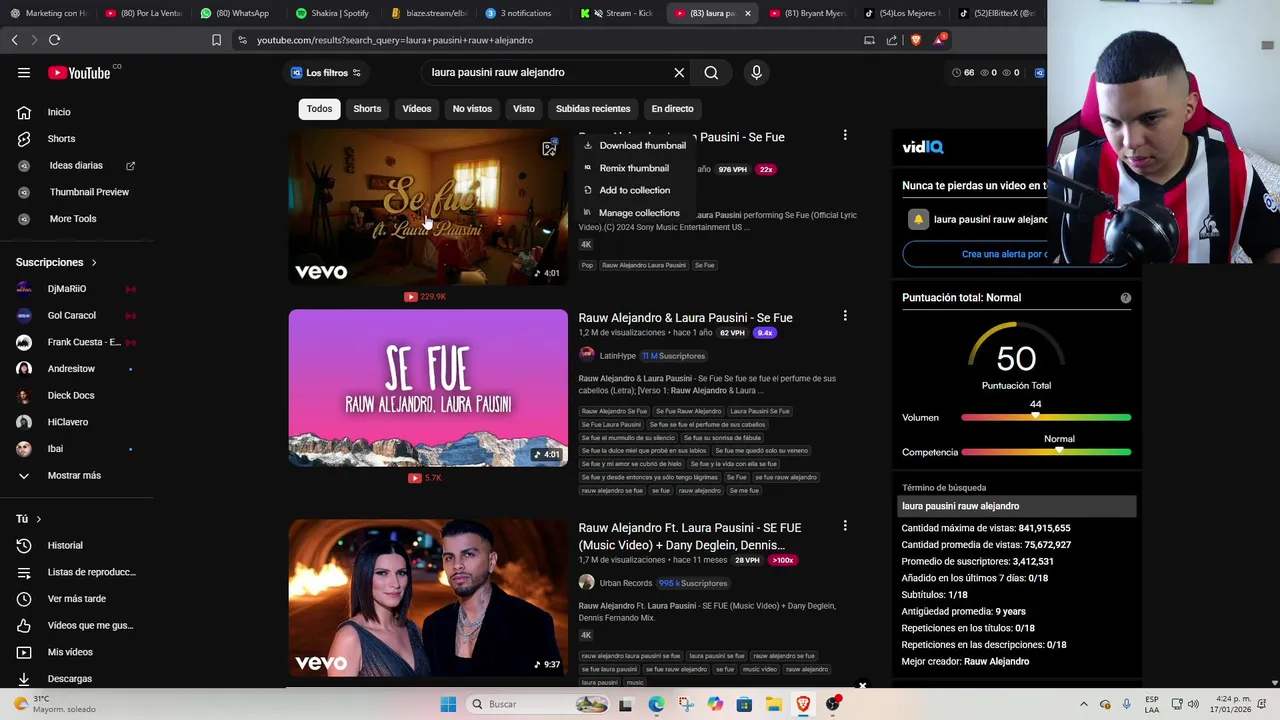Select the En directo filter chip

672,109
